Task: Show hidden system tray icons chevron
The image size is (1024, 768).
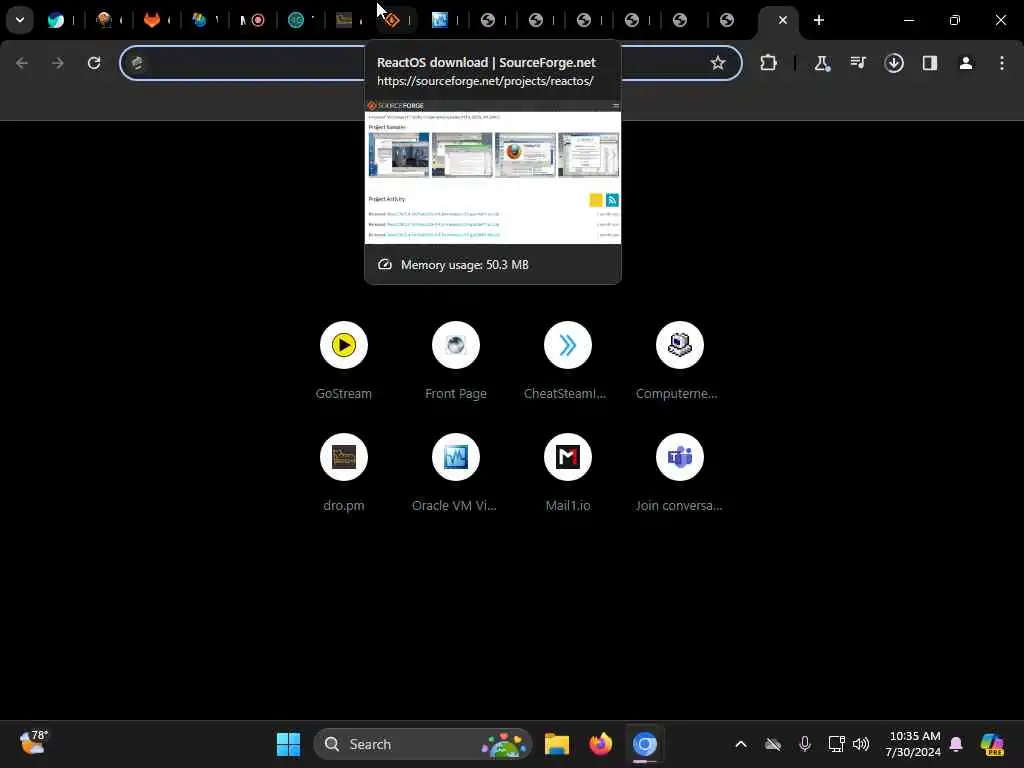Action: coord(741,744)
